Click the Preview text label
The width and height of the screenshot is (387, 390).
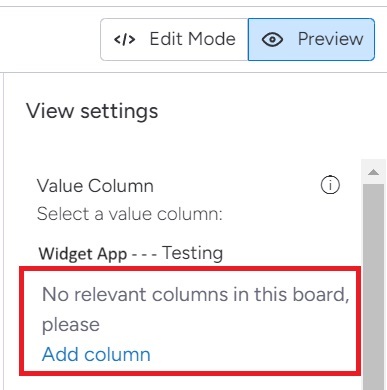[x=330, y=39]
